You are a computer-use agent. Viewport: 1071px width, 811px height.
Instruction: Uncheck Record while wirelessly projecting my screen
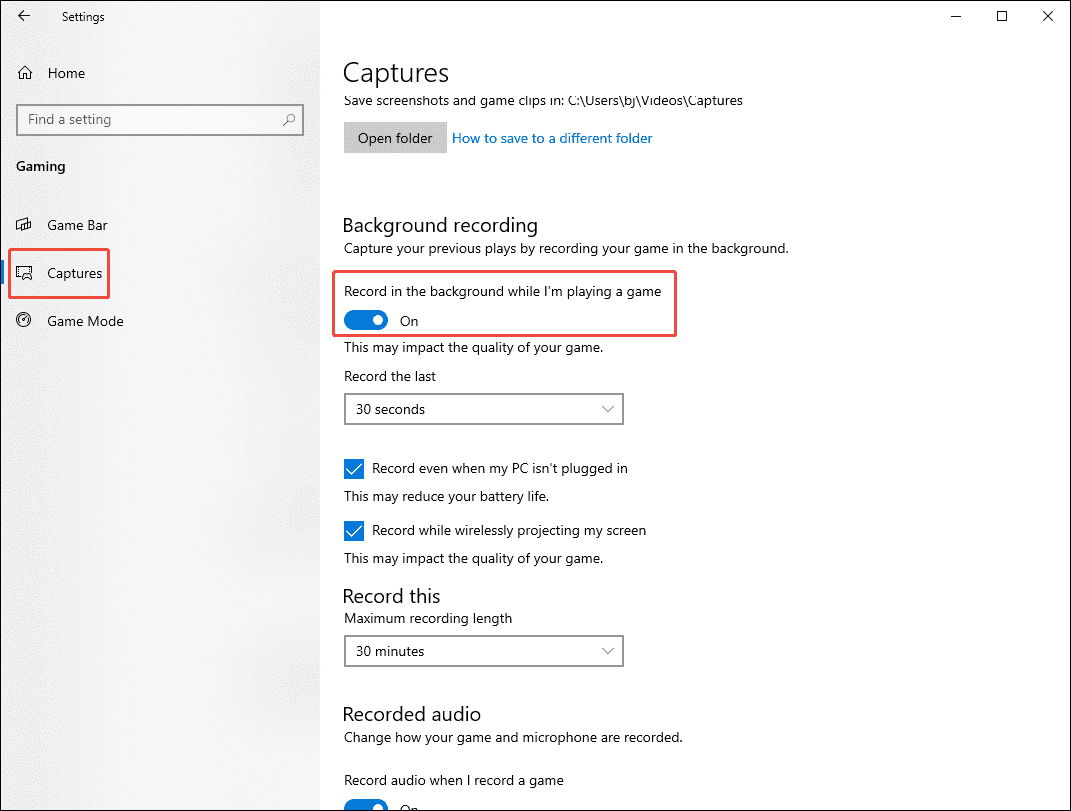pyautogui.click(x=354, y=531)
